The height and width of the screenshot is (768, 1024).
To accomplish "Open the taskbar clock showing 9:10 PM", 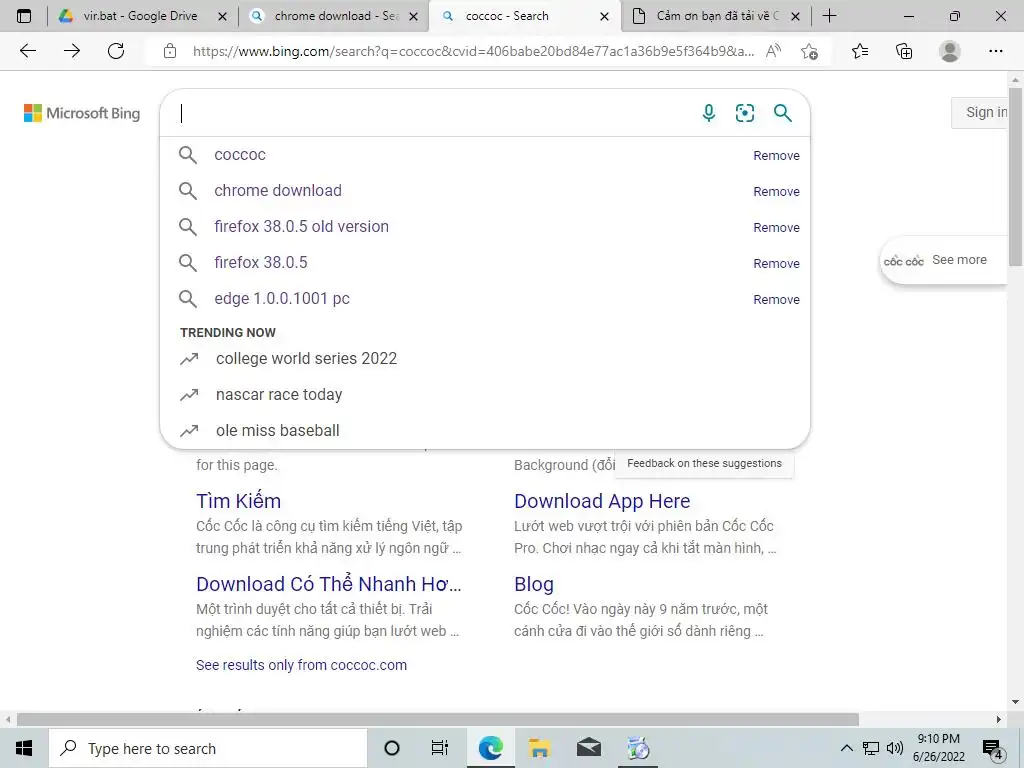I will pyautogui.click(x=938, y=748).
